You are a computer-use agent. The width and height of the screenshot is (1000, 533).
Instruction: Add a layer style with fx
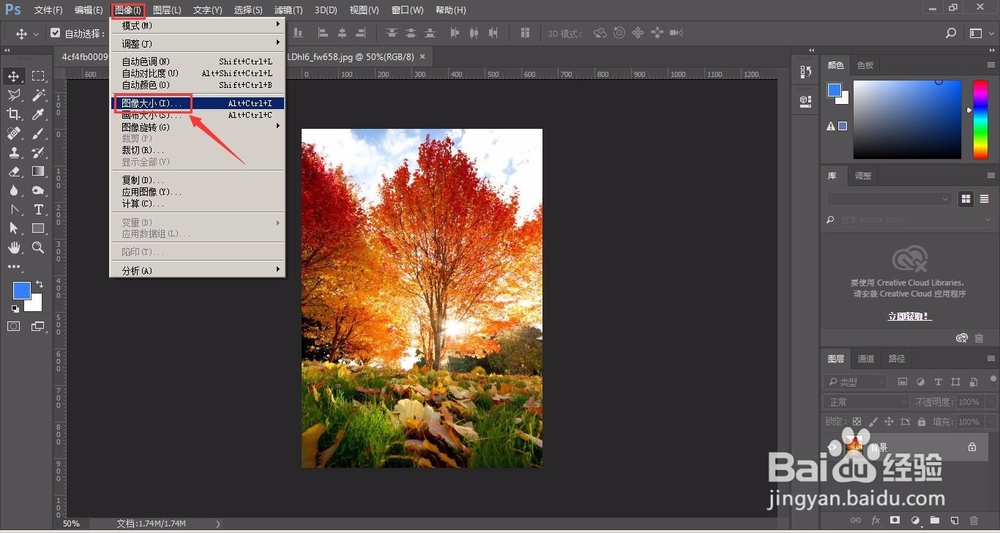click(876, 520)
